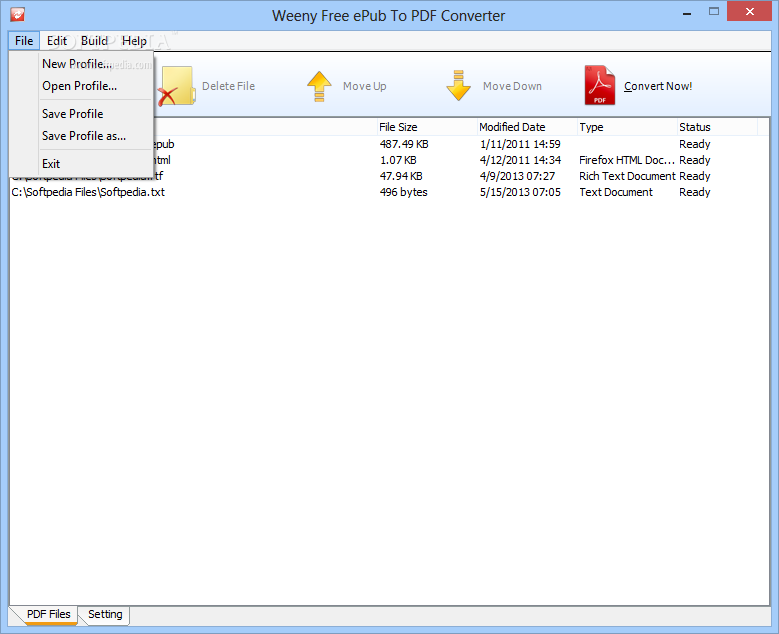Image resolution: width=779 pixels, height=634 pixels.
Task: Open the Build menu
Action: [94, 41]
